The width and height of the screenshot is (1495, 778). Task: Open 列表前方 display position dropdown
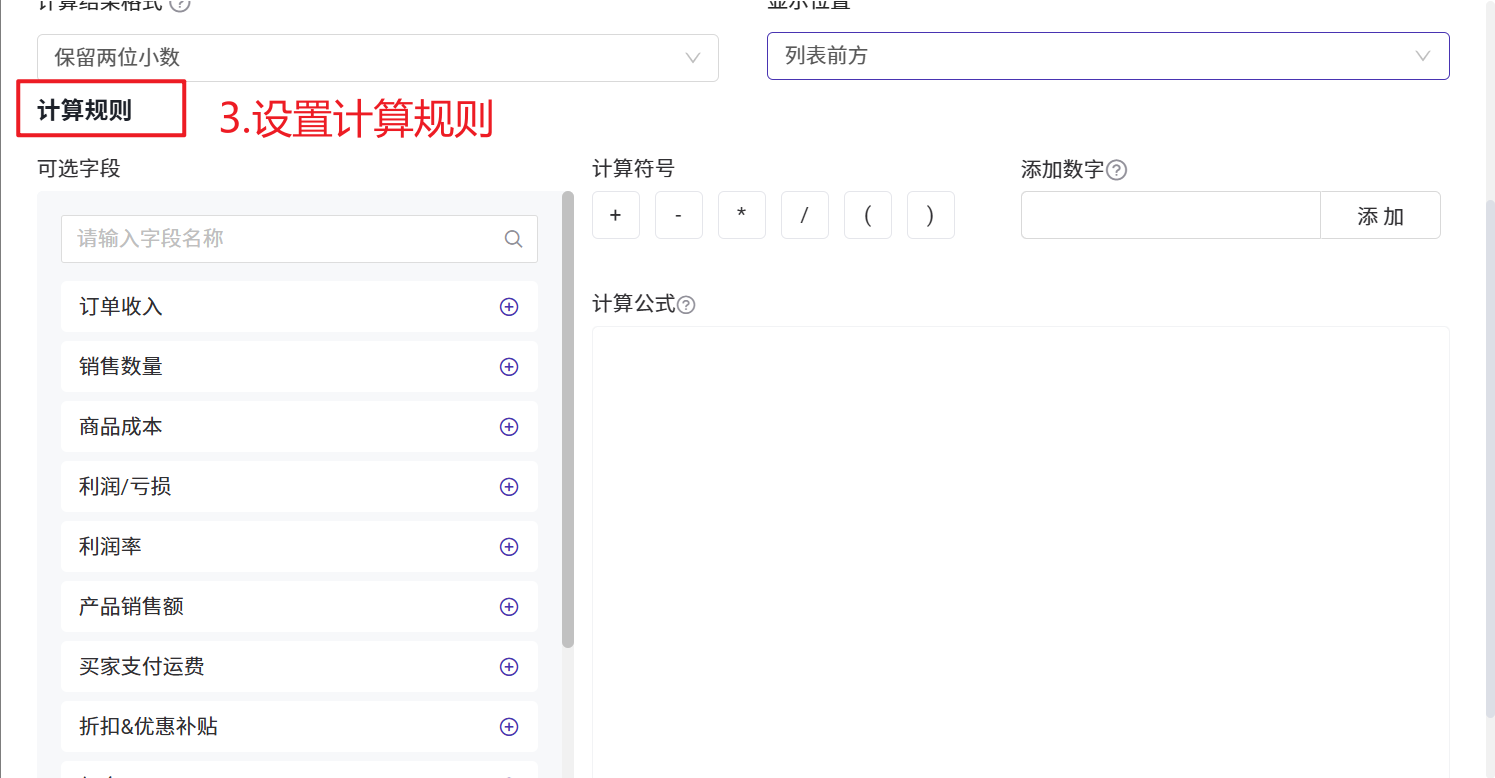point(1107,56)
